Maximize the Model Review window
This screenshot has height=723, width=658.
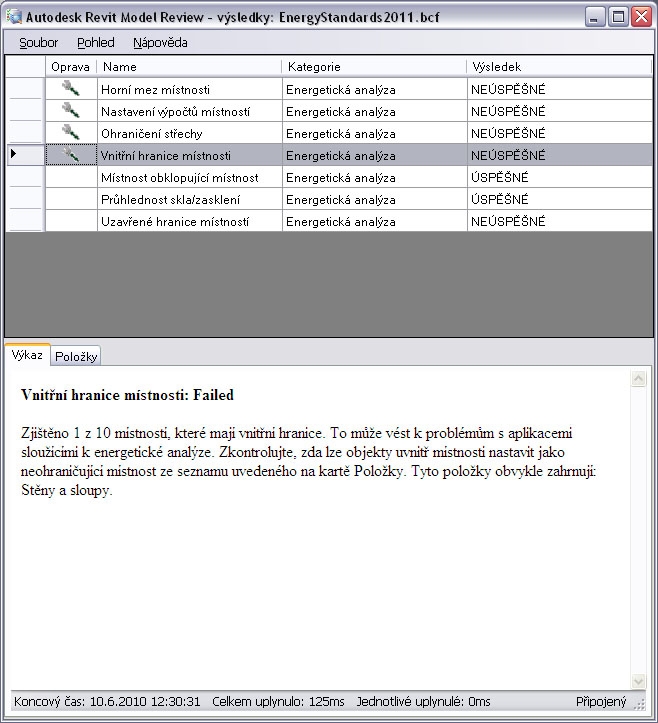[618, 17]
